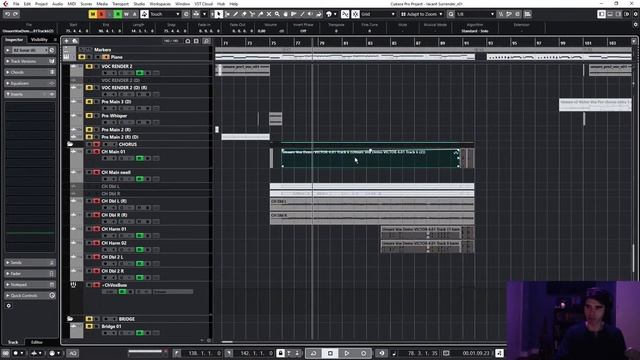Open the color palette tool
Viewport: 640px width, 360px height.
point(330,14)
